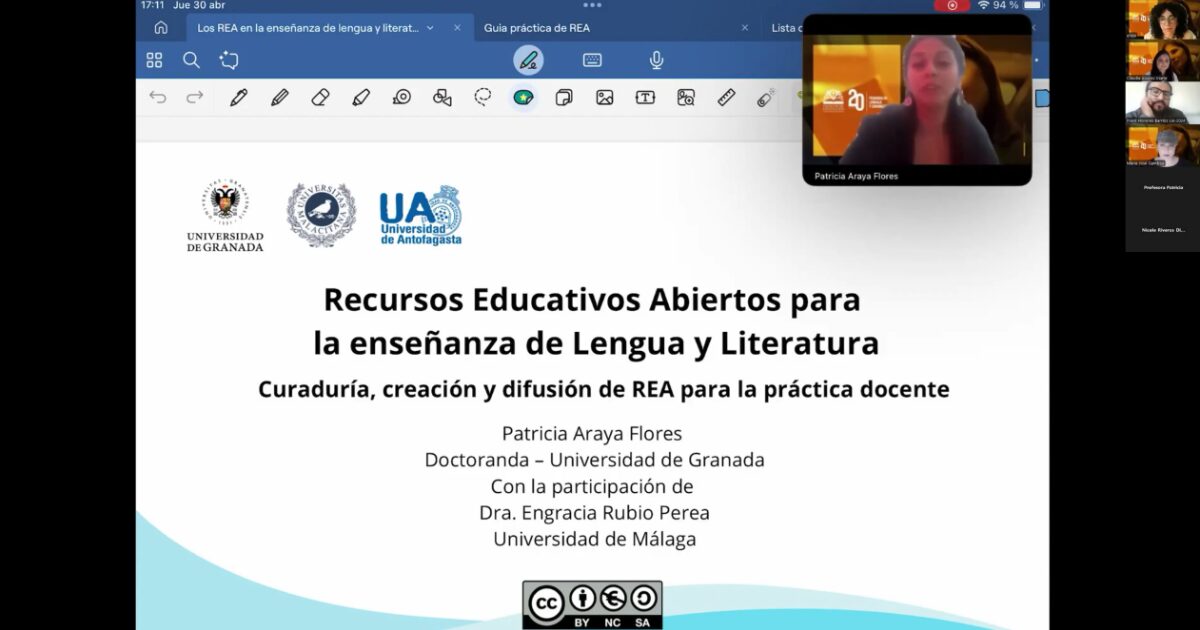
Task: Select the fountain Pen tool
Action: (238, 97)
